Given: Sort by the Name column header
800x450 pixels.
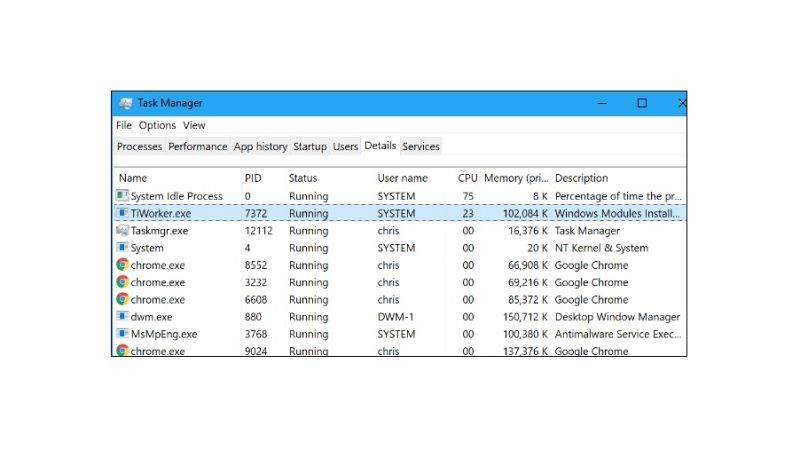Looking at the screenshot, I should coord(133,178).
